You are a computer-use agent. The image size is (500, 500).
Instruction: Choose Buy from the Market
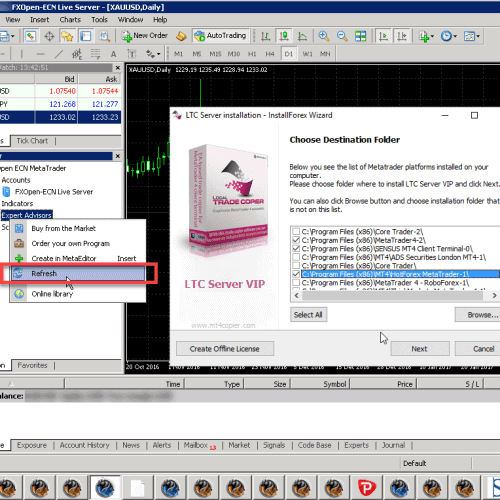pyautogui.click(x=78, y=228)
